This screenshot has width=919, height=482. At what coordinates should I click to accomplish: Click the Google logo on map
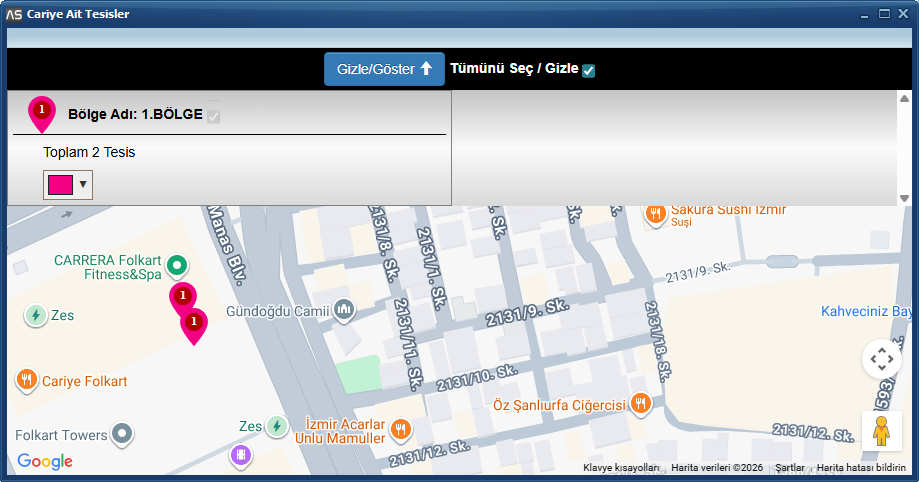click(45, 461)
